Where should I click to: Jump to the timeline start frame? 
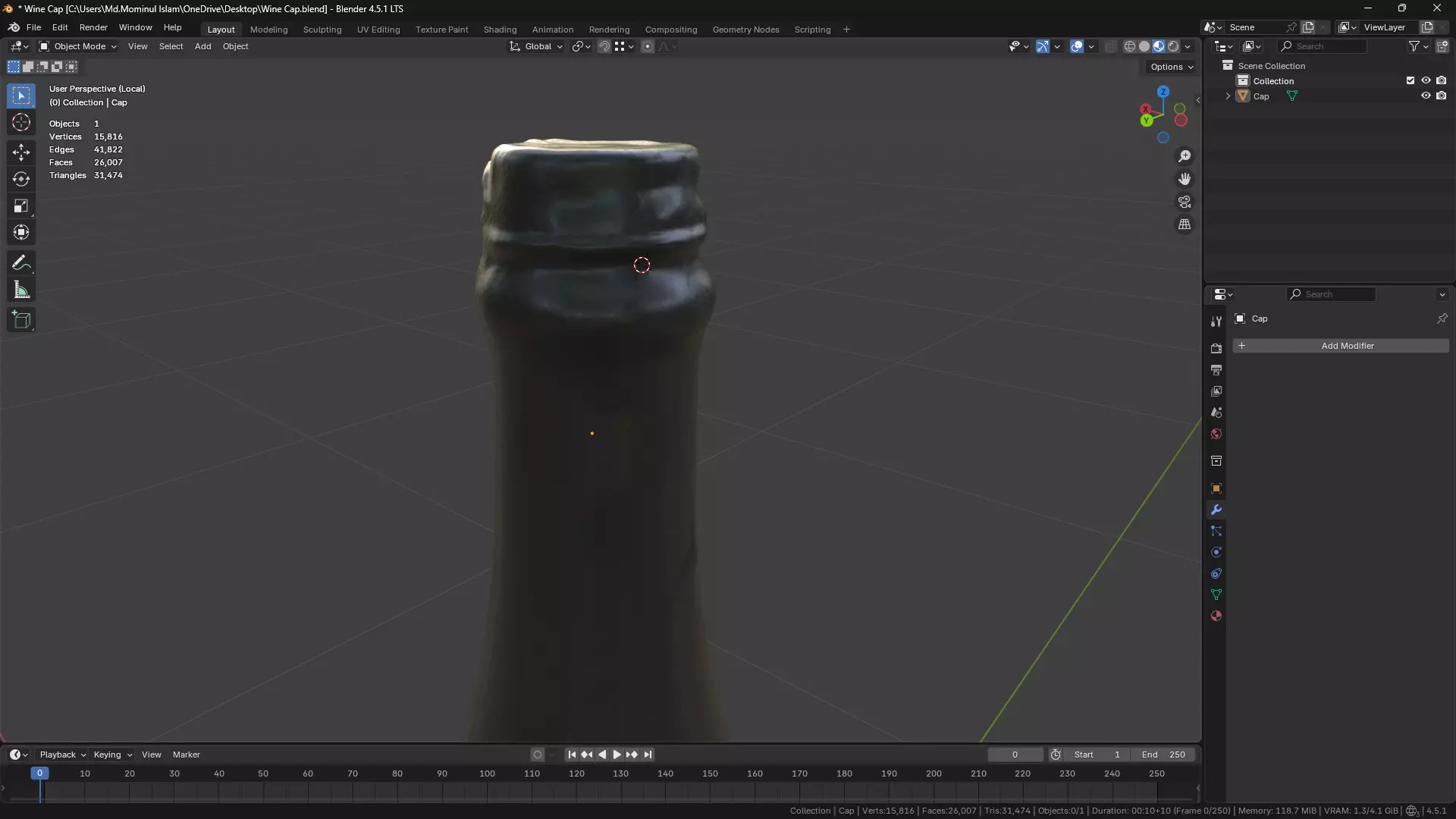(572, 755)
